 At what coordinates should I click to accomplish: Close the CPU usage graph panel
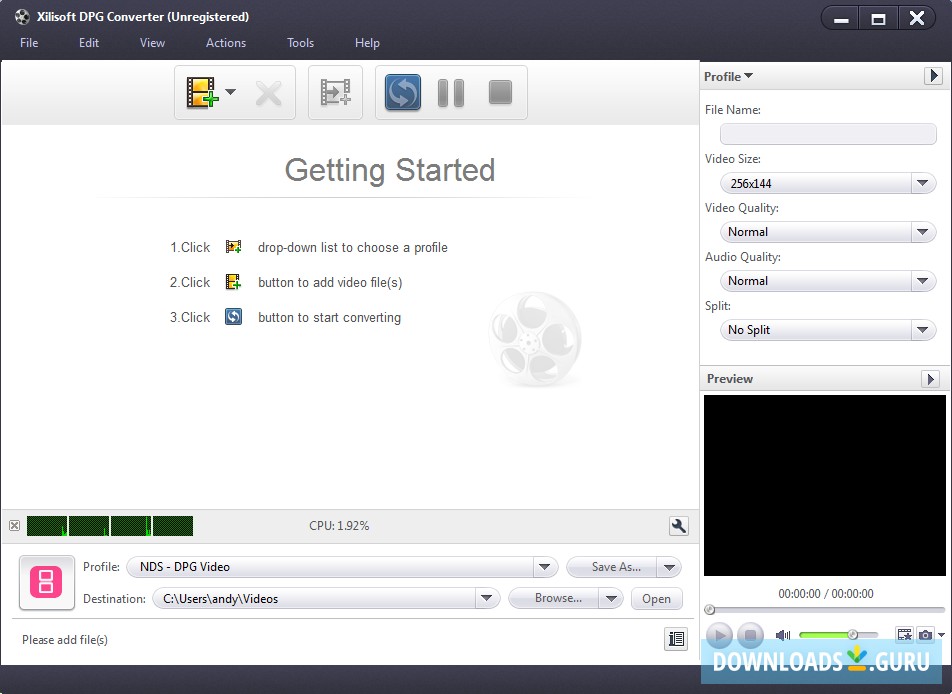[x=14, y=526]
